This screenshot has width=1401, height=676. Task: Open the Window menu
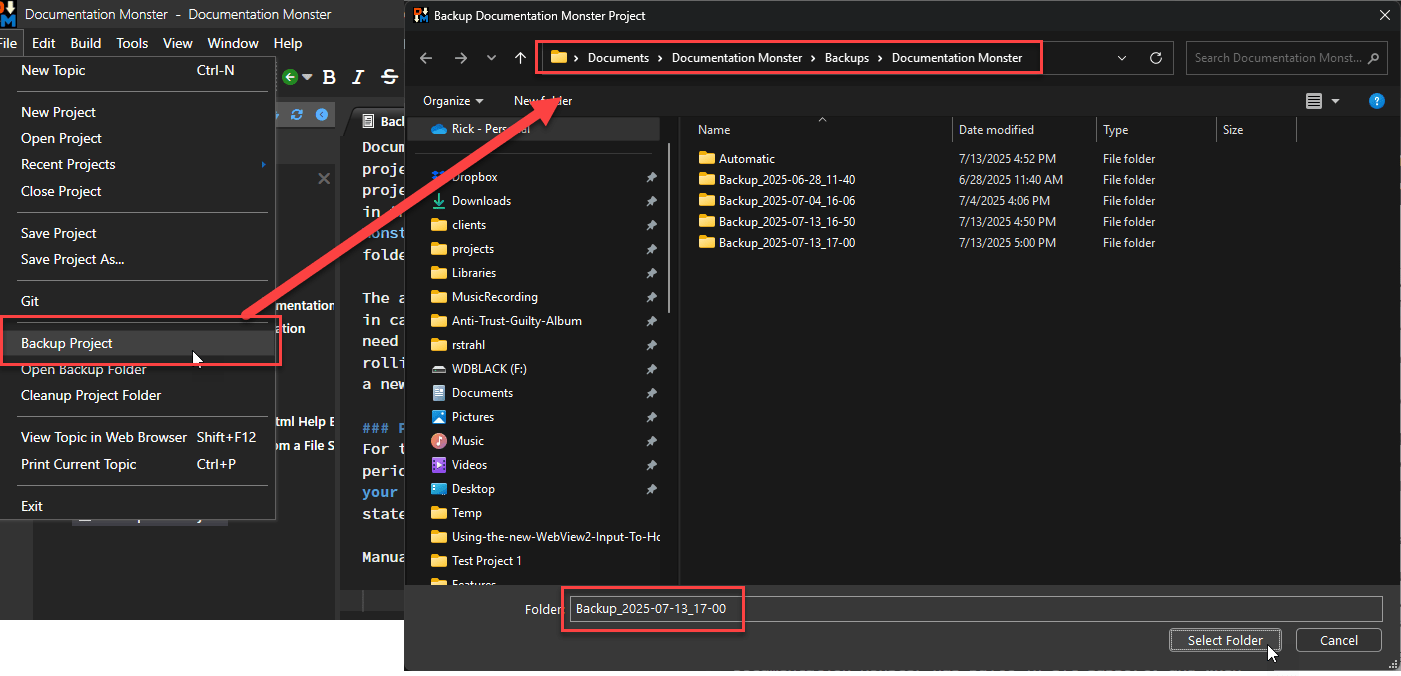(233, 43)
